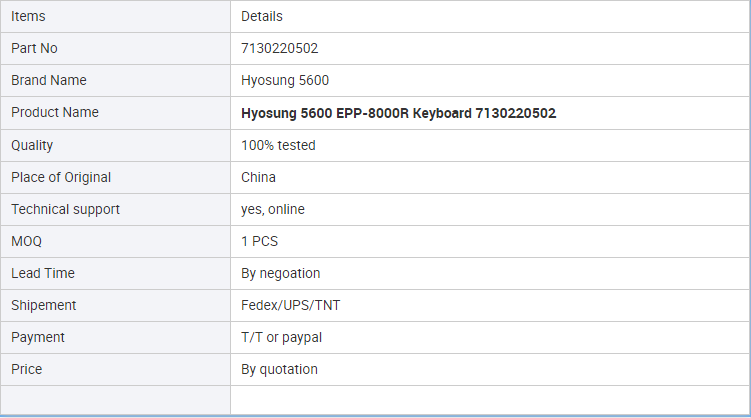The image size is (751, 418).
Task: Click the 'Items' header cell
Action: [x=28, y=16]
